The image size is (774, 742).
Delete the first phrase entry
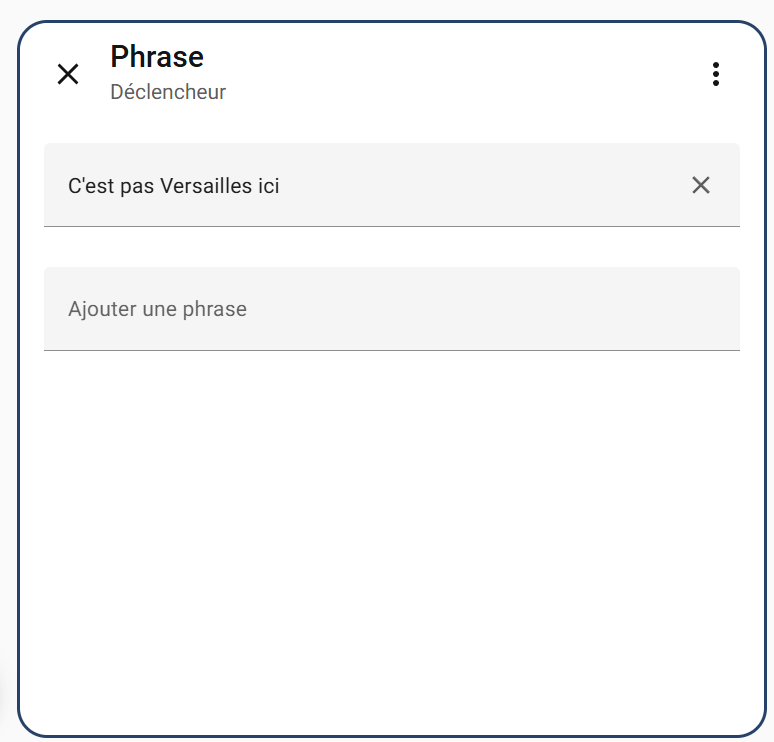coord(701,185)
